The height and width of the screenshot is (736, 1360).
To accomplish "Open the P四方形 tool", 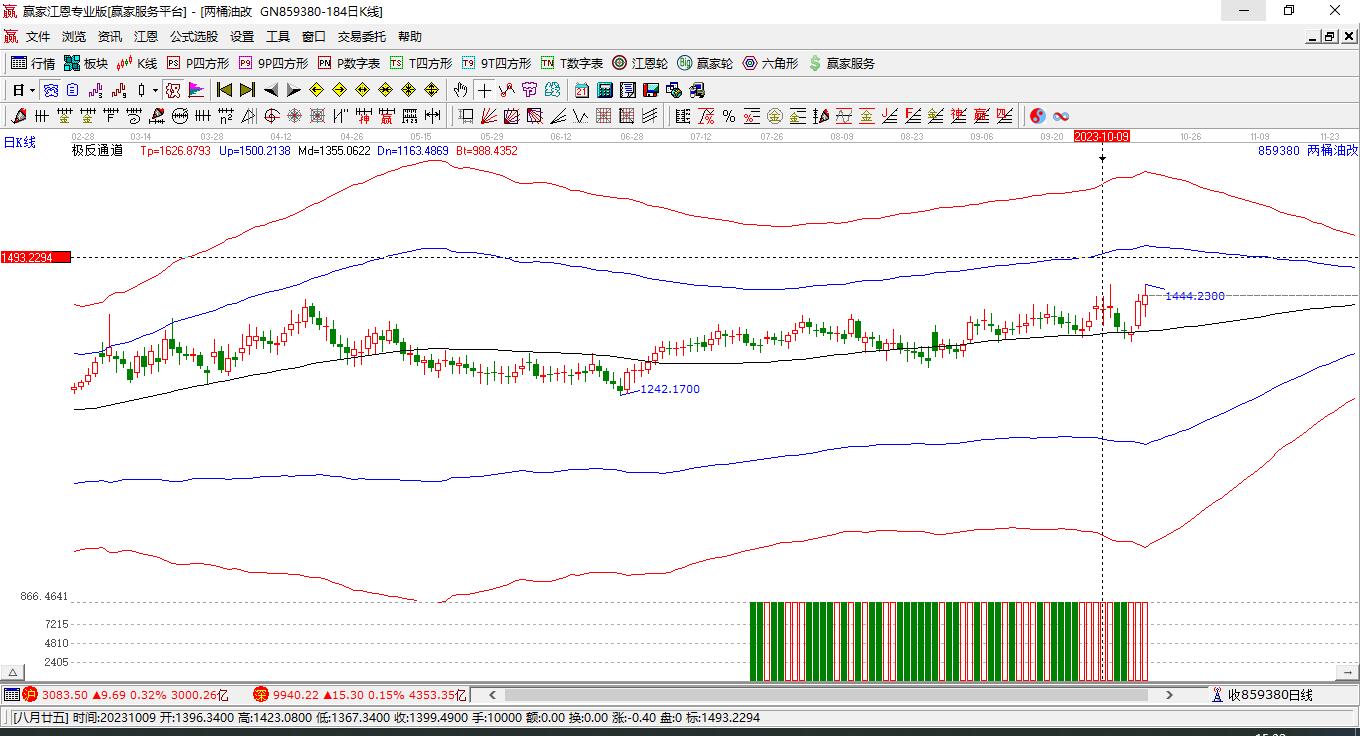I will coord(198,63).
